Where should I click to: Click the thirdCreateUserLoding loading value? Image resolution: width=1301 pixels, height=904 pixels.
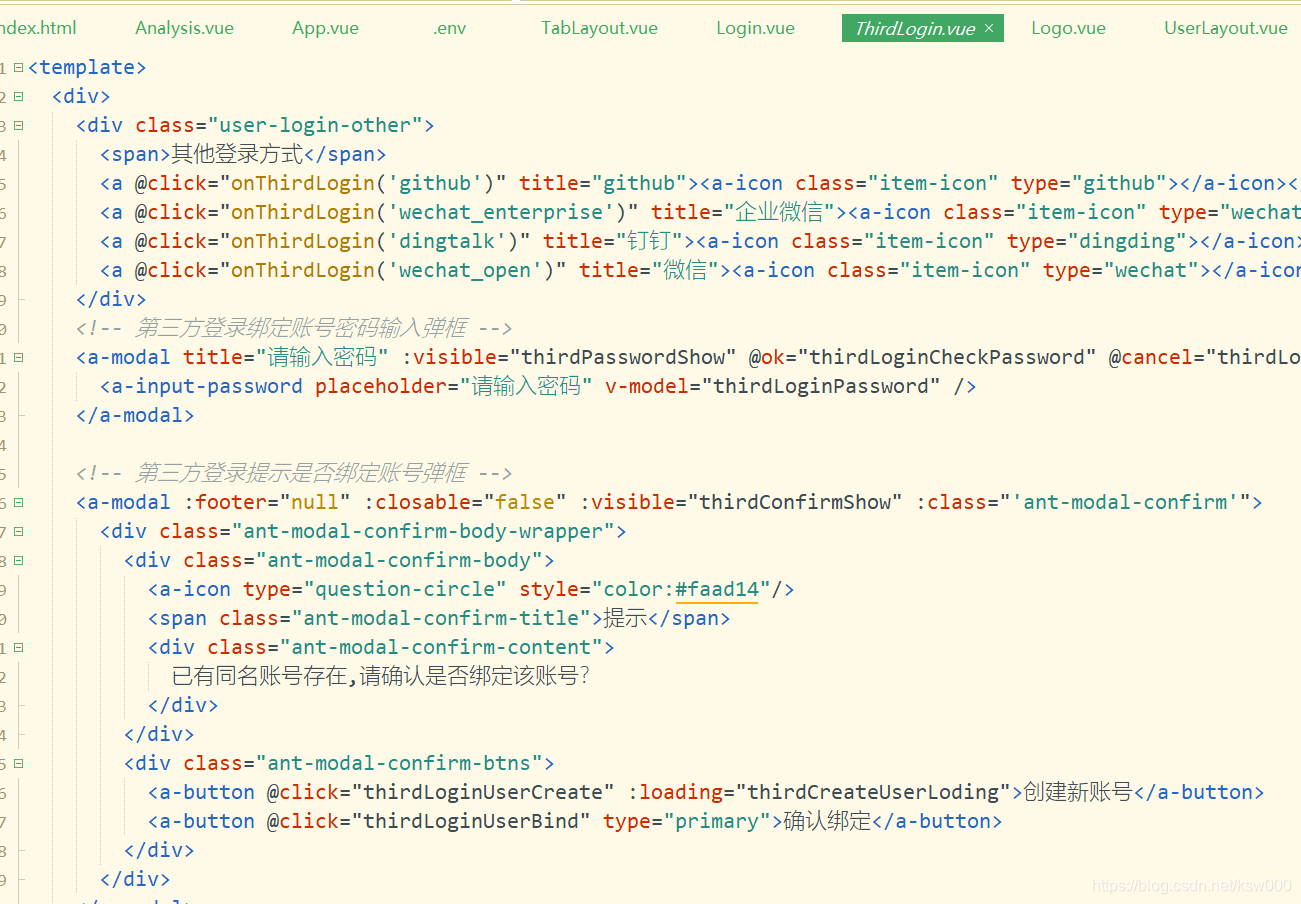click(x=874, y=792)
